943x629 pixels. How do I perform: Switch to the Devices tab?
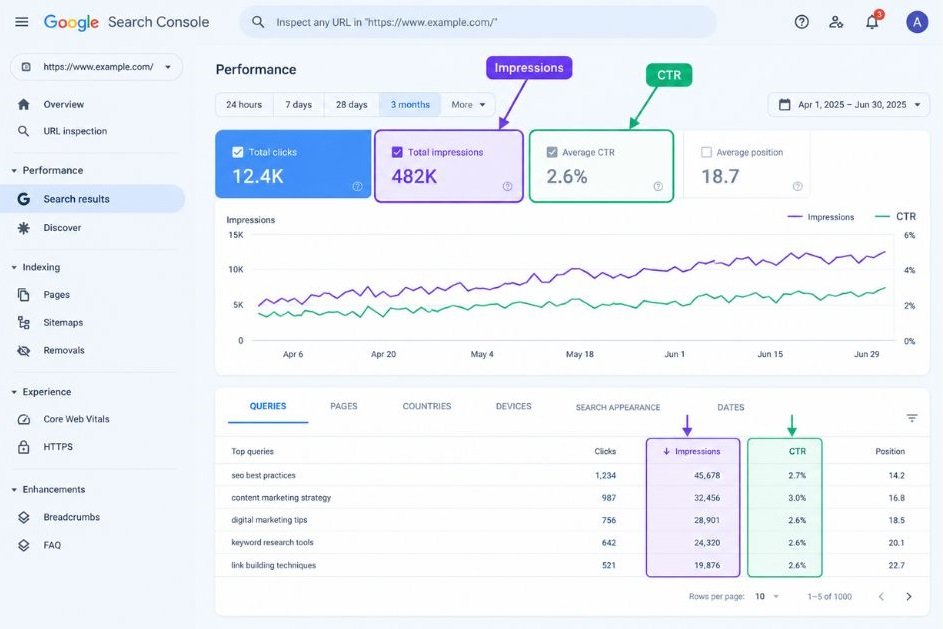[514, 407]
